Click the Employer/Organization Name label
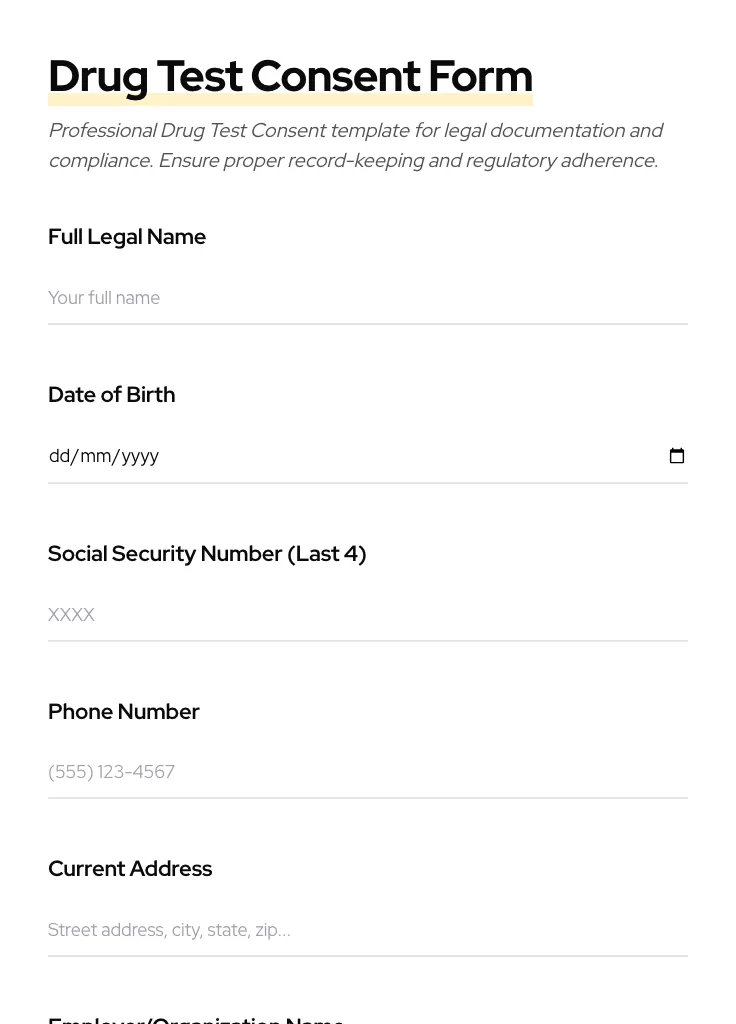736x1024 pixels. click(196, 1020)
